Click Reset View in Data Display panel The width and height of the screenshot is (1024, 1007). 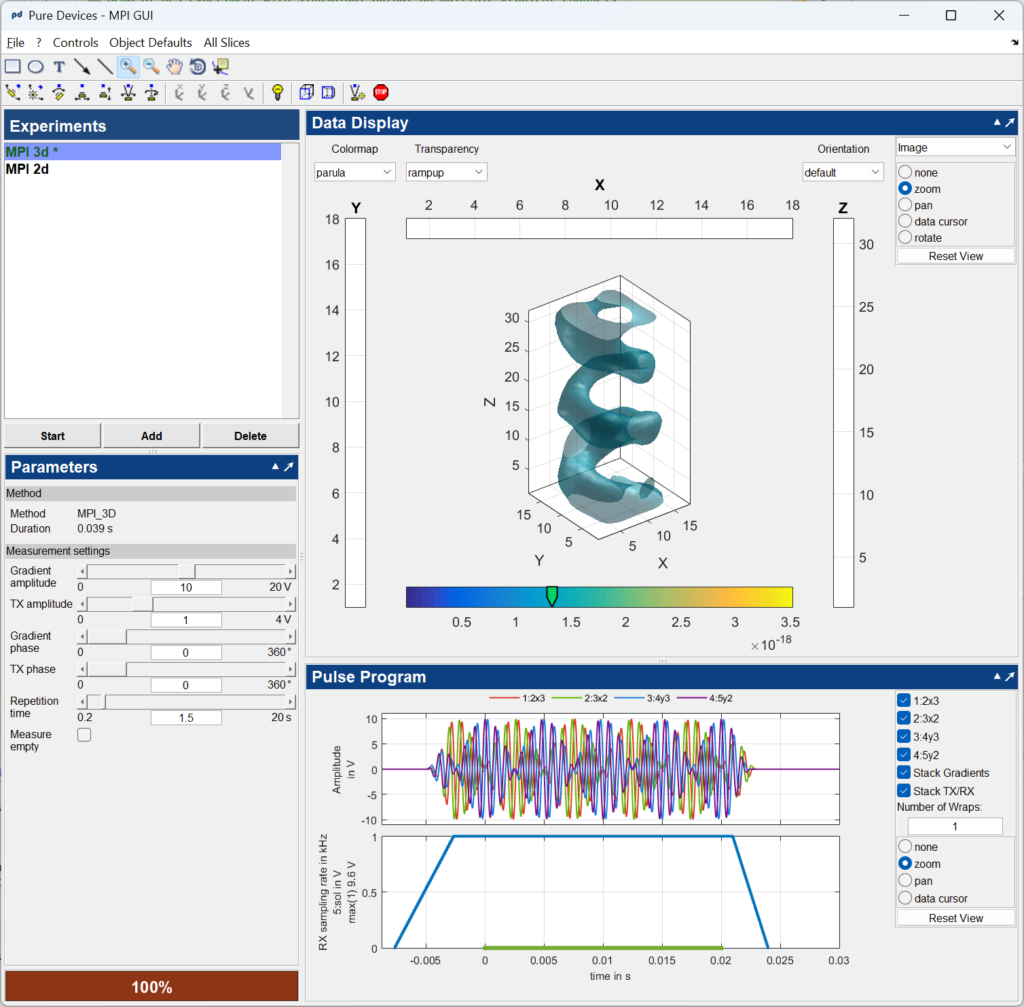(x=955, y=256)
